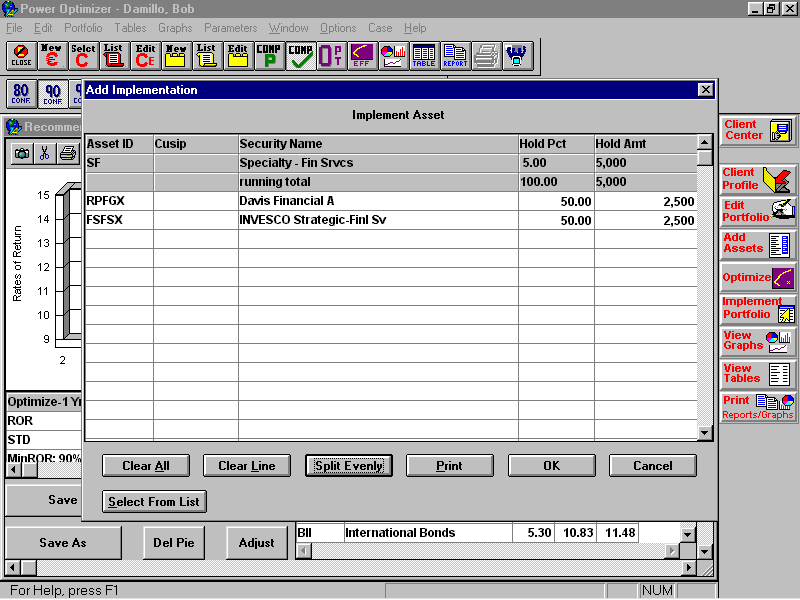Select the Optimize icon on the right sidebar
The image size is (800, 600).
(x=758, y=275)
